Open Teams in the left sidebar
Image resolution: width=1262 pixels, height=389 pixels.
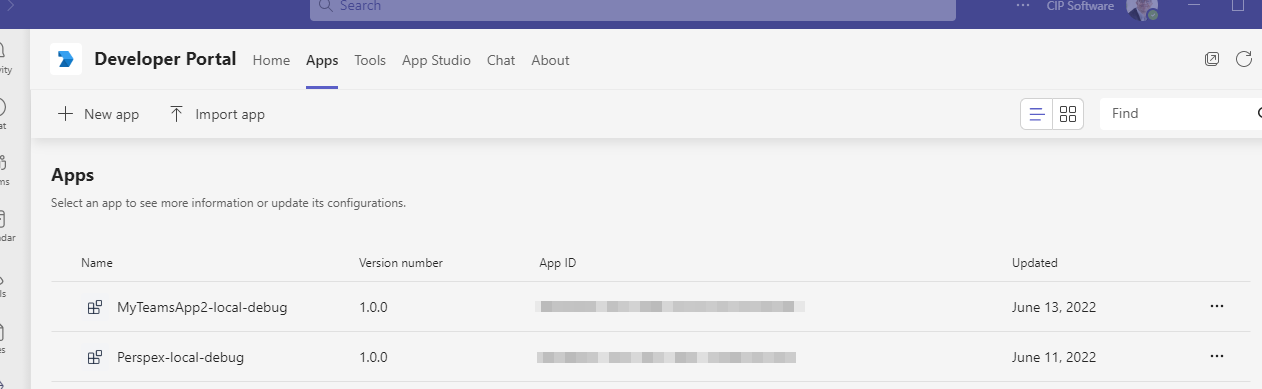[x=4, y=170]
